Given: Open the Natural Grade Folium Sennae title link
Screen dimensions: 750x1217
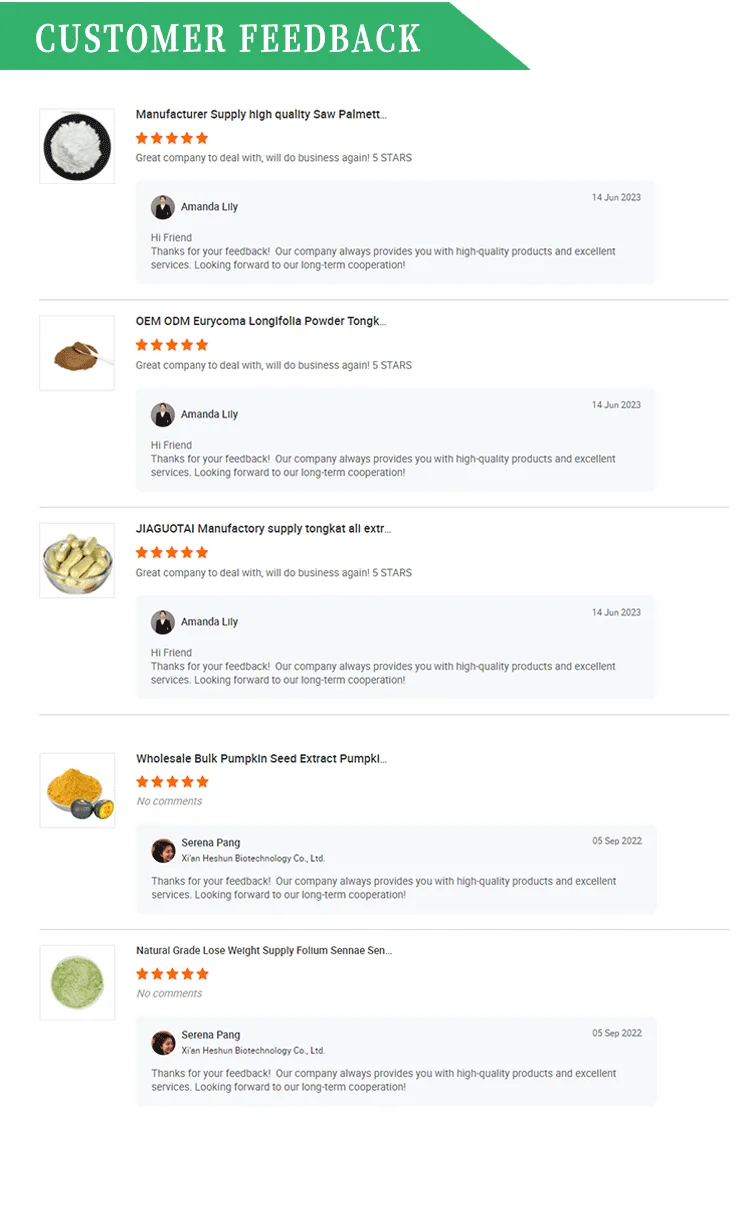Looking at the screenshot, I should (x=264, y=951).
